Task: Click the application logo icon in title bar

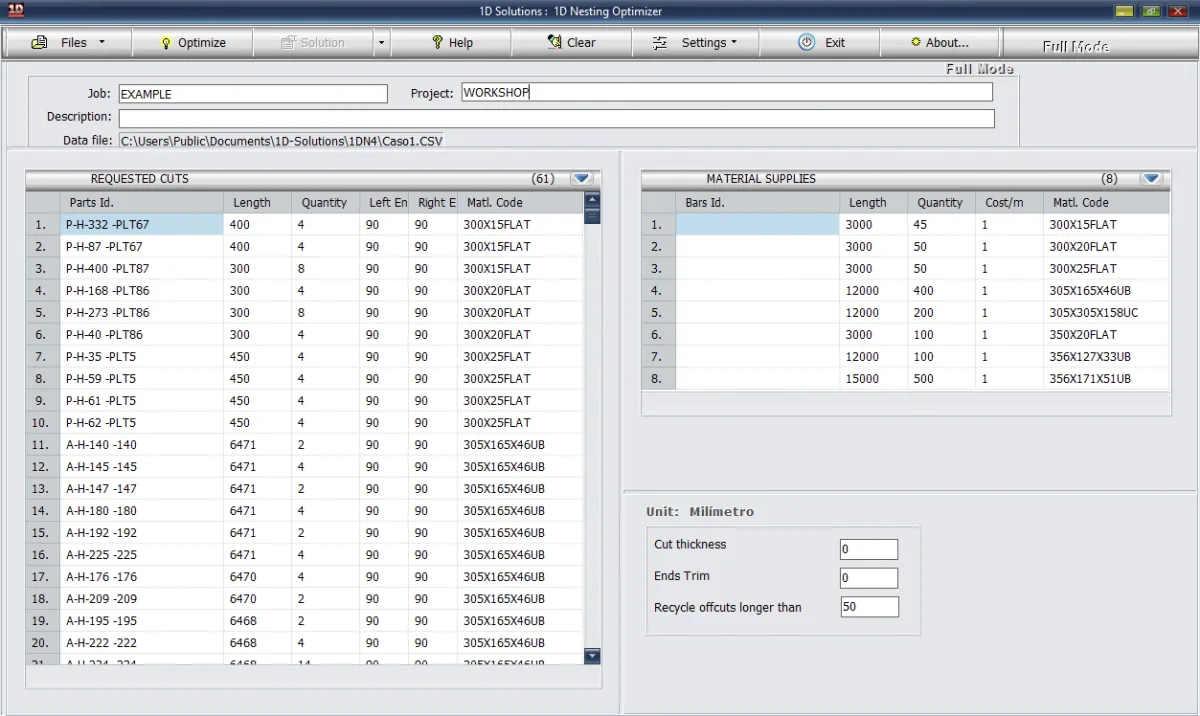Action: (14, 10)
